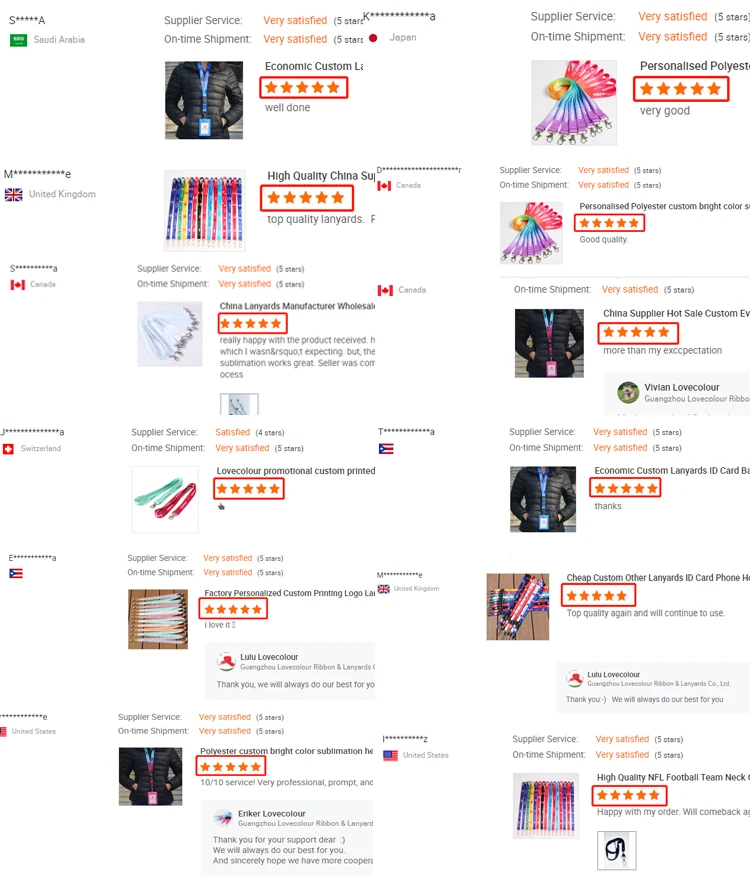Open 'Cheap Custom Other Lanyards ID Card' link

(x=658, y=578)
